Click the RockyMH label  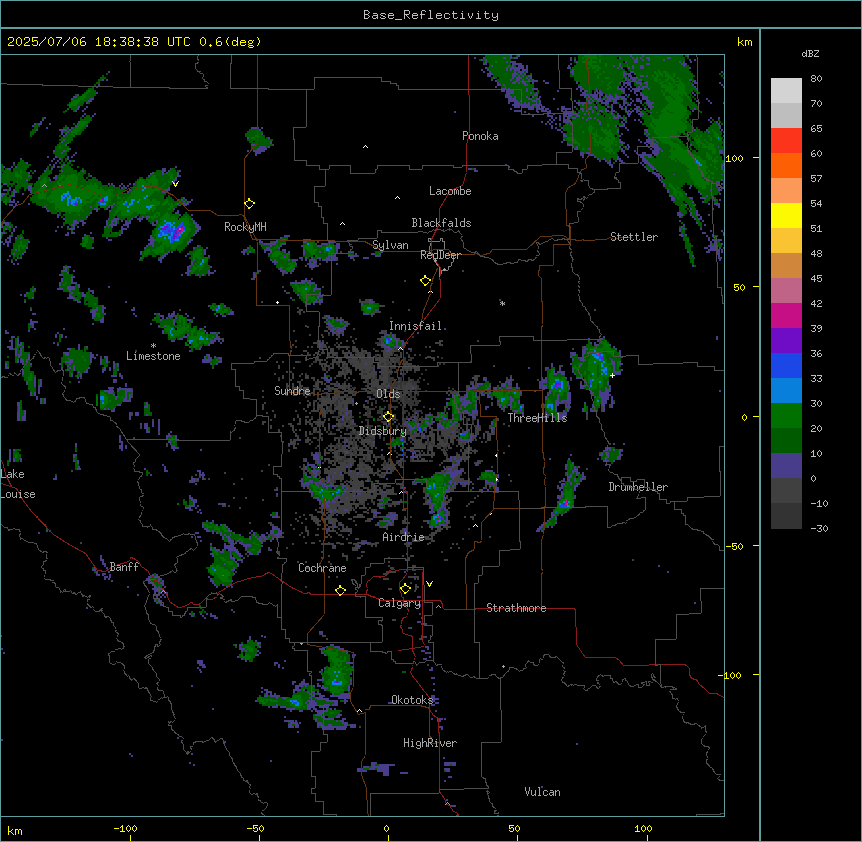(245, 227)
